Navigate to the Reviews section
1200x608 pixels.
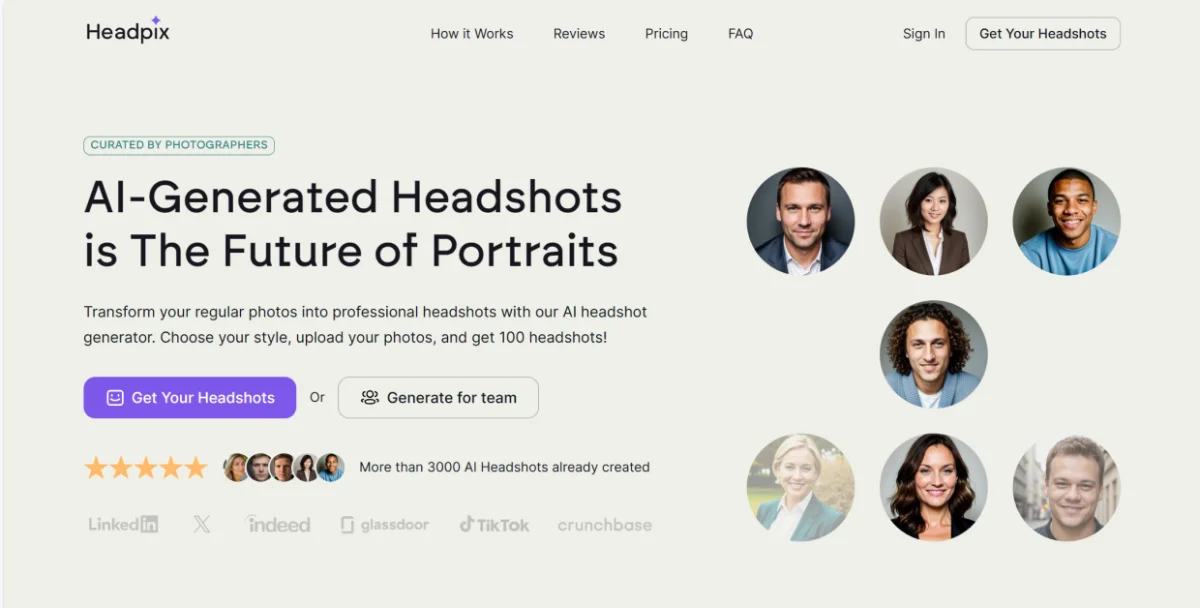pyautogui.click(x=579, y=33)
